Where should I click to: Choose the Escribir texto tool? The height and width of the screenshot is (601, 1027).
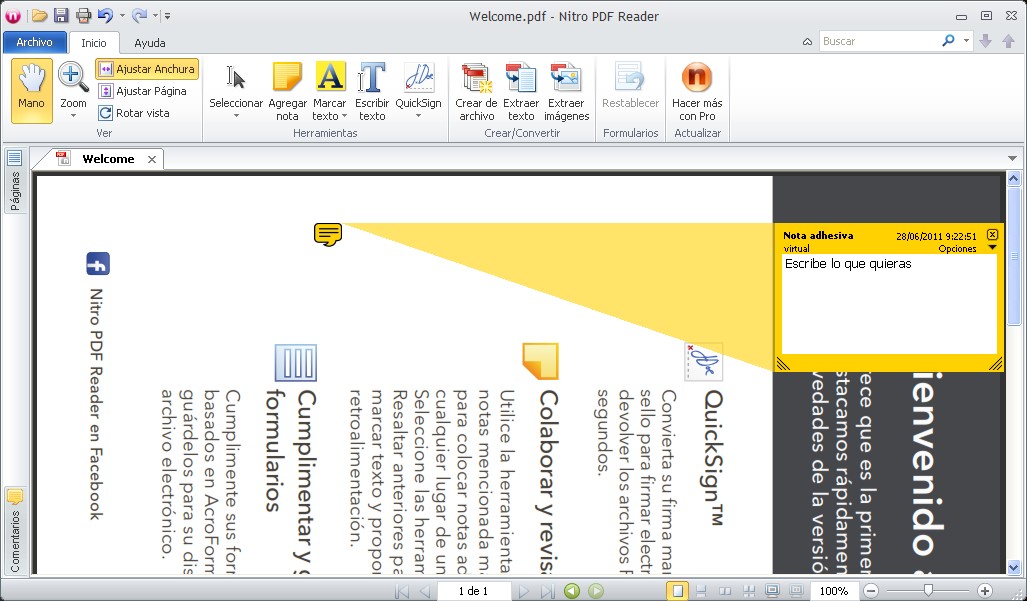372,91
